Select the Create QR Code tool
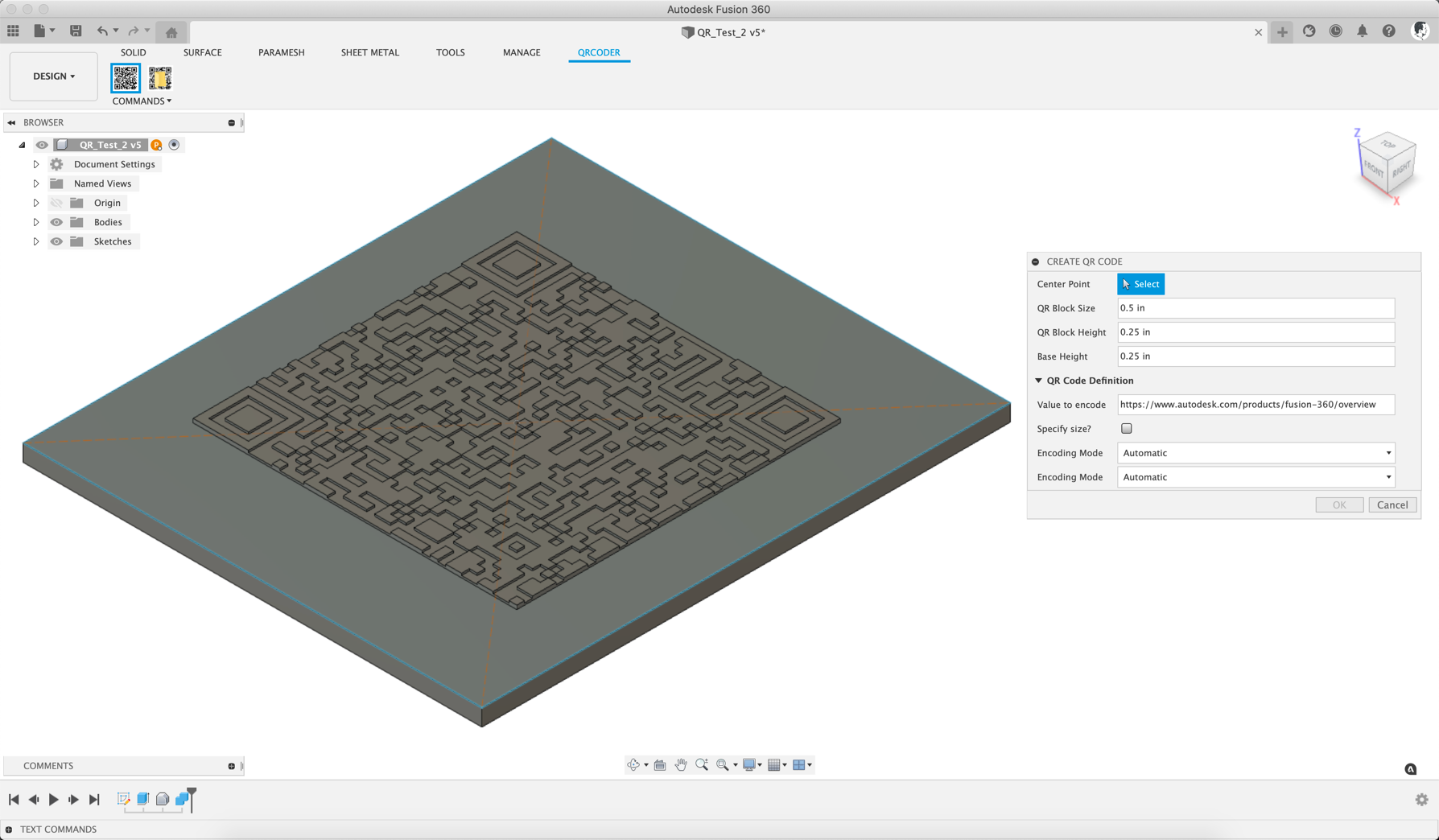 126,77
